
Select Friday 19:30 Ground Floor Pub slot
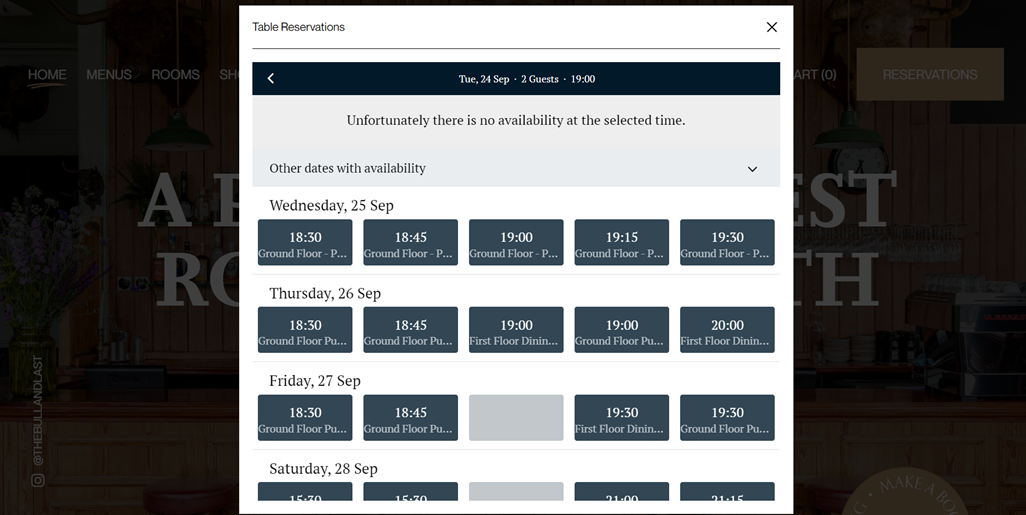coord(727,417)
